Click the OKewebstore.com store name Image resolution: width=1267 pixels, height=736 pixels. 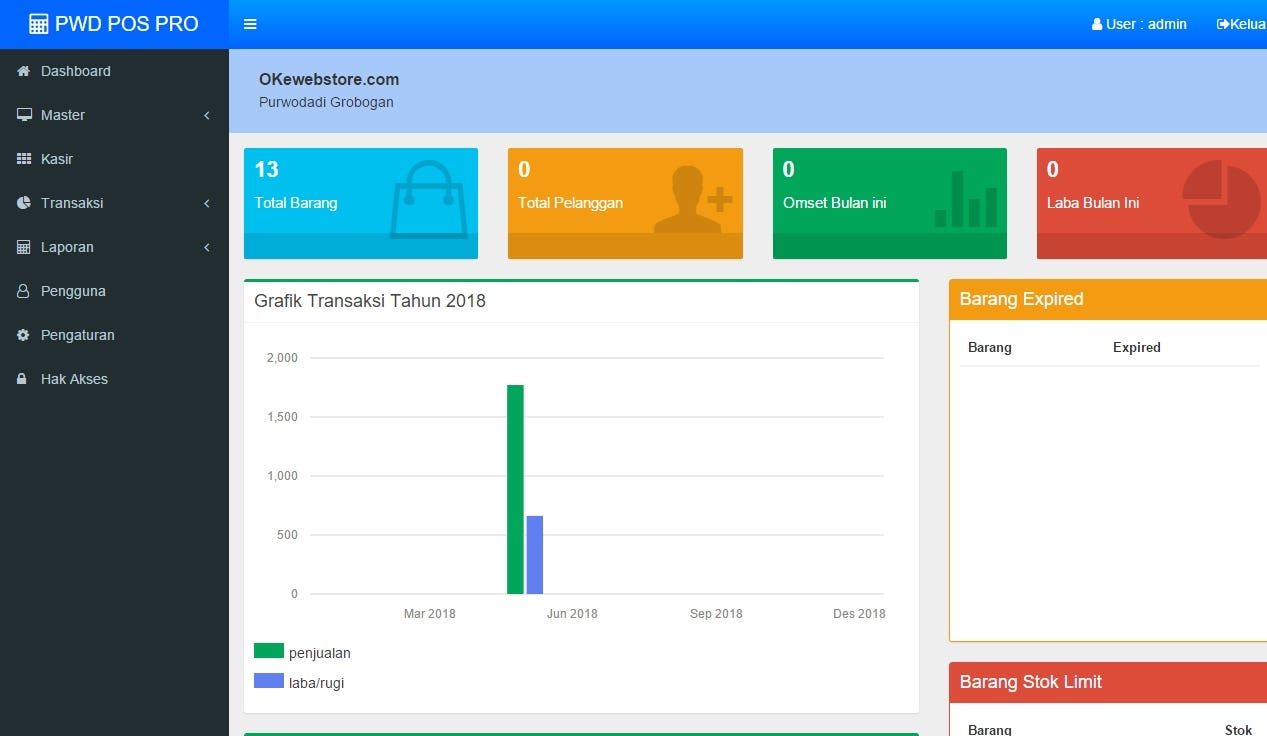pyautogui.click(x=329, y=79)
